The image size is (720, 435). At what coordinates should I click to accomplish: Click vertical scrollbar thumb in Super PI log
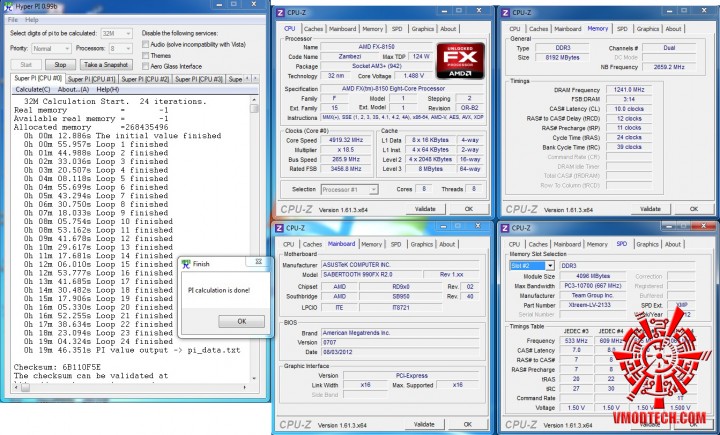click(254, 108)
